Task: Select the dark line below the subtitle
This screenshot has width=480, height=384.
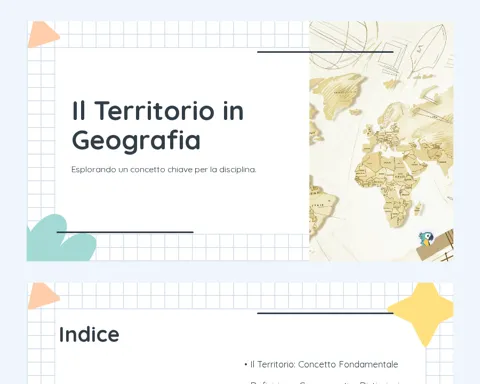Action: [x=125, y=232]
